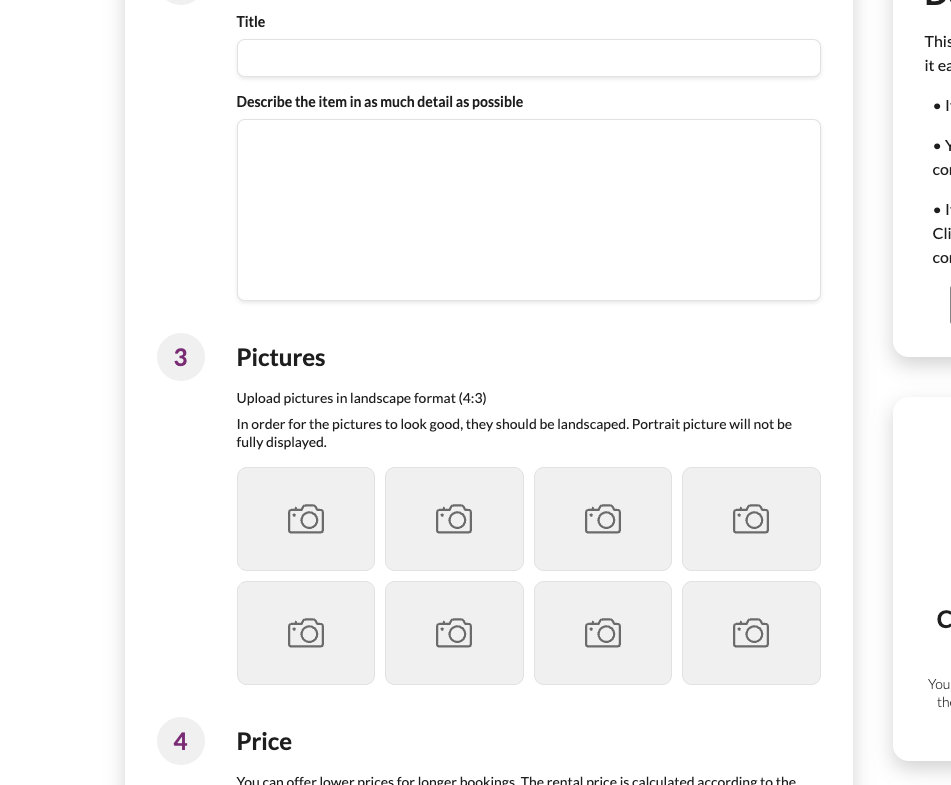The height and width of the screenshot is (785, 951).
Task: Click the step 4 number badge
Action: (181, 741)
